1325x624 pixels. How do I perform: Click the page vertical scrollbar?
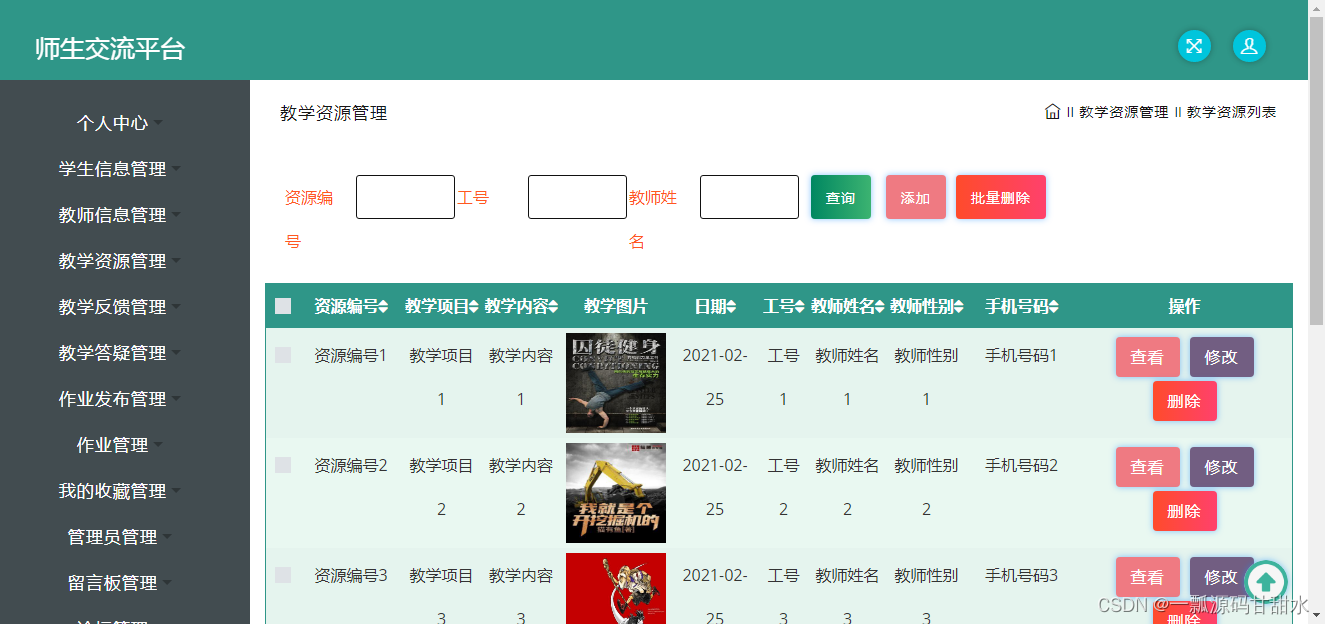1316,170
